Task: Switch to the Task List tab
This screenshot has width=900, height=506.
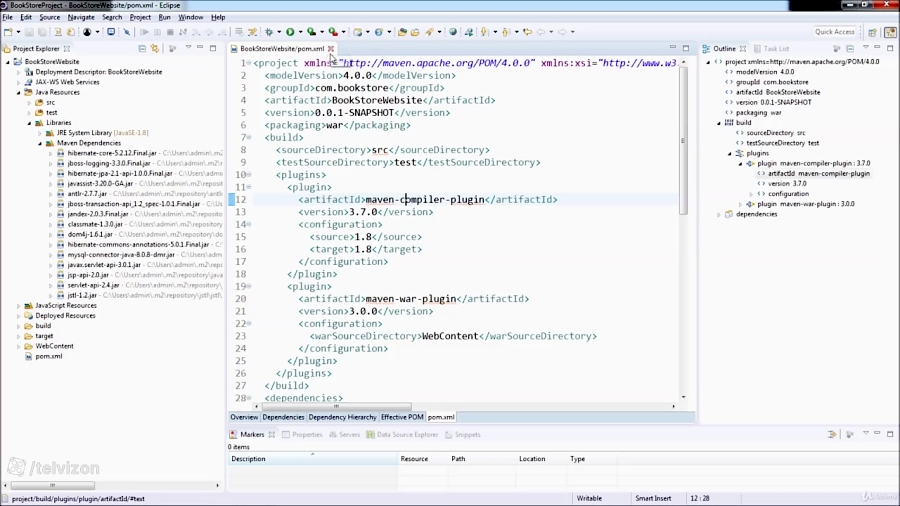Action: coord(771,49)
